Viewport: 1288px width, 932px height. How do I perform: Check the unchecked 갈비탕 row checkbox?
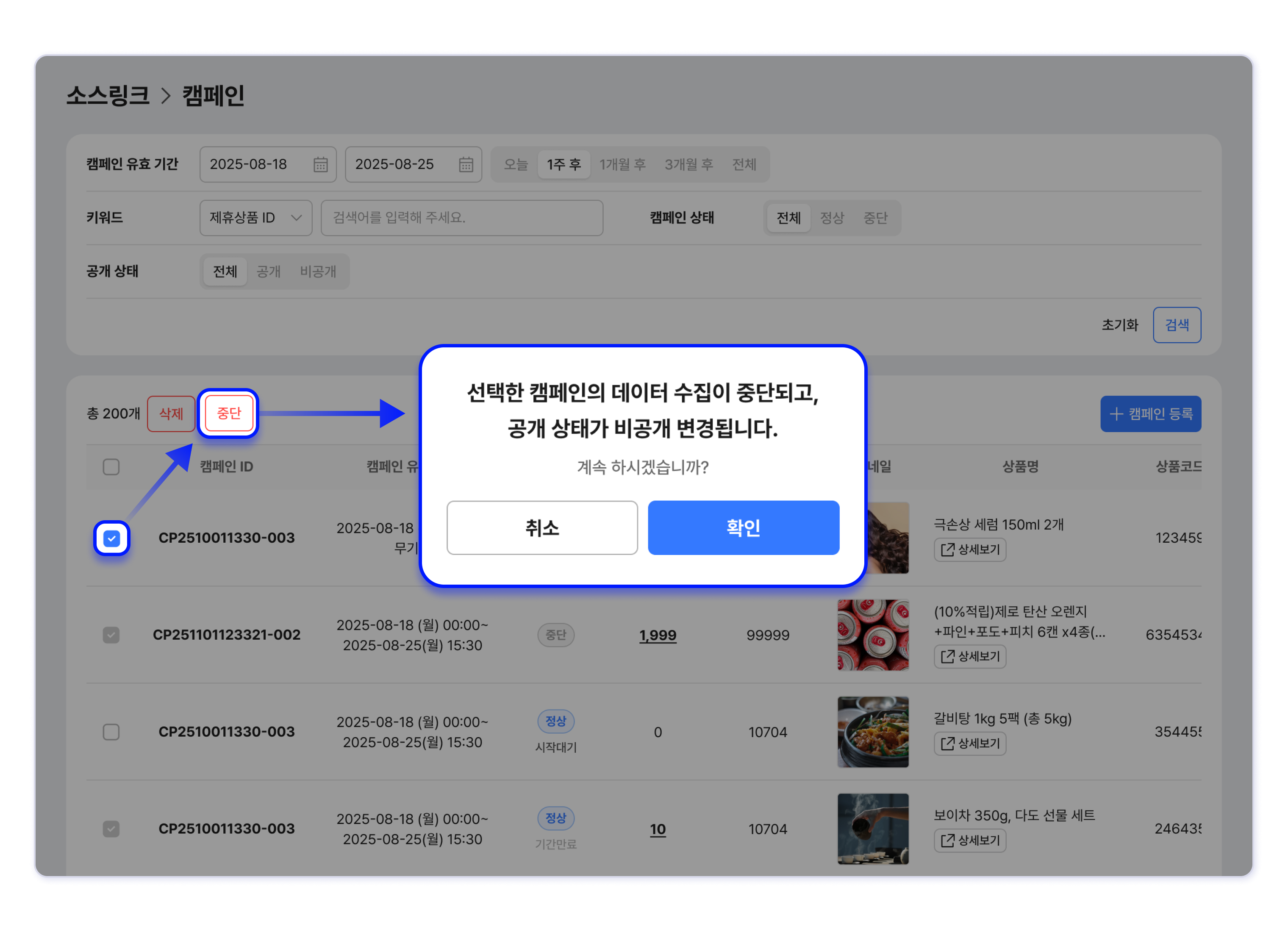tap(111, 732)
